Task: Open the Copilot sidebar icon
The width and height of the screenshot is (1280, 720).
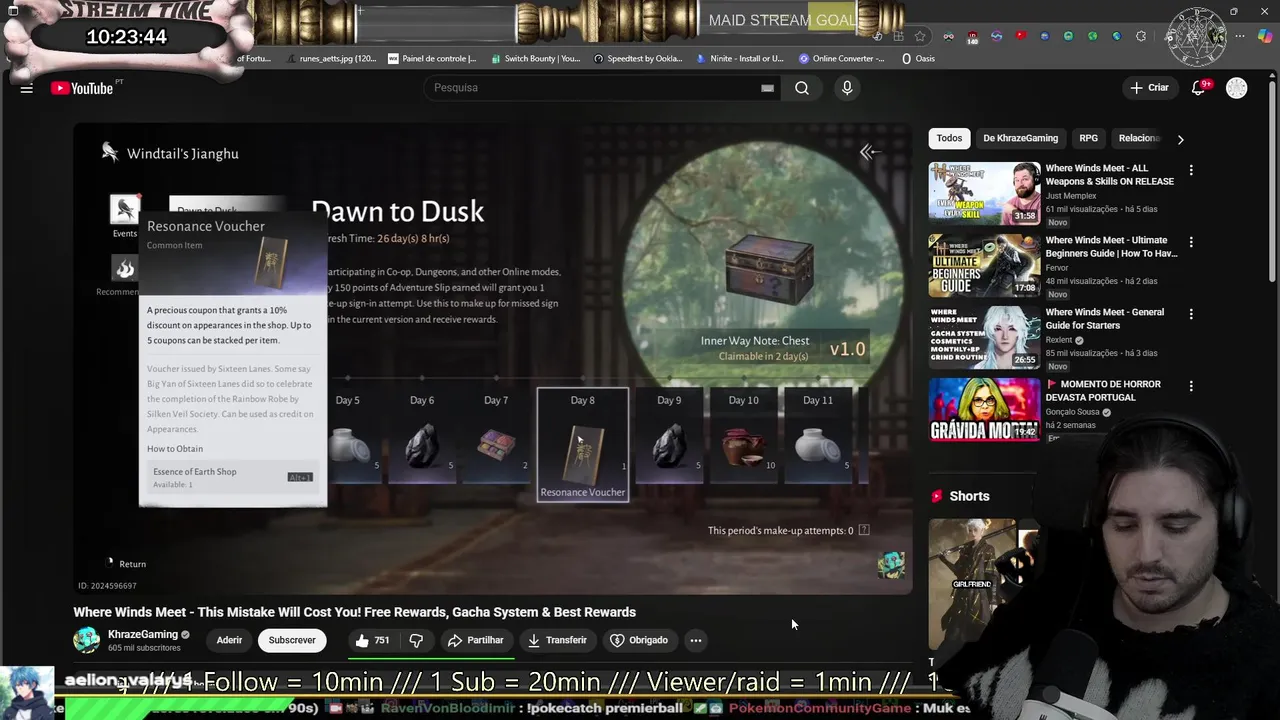Action: pos(1265,36)
